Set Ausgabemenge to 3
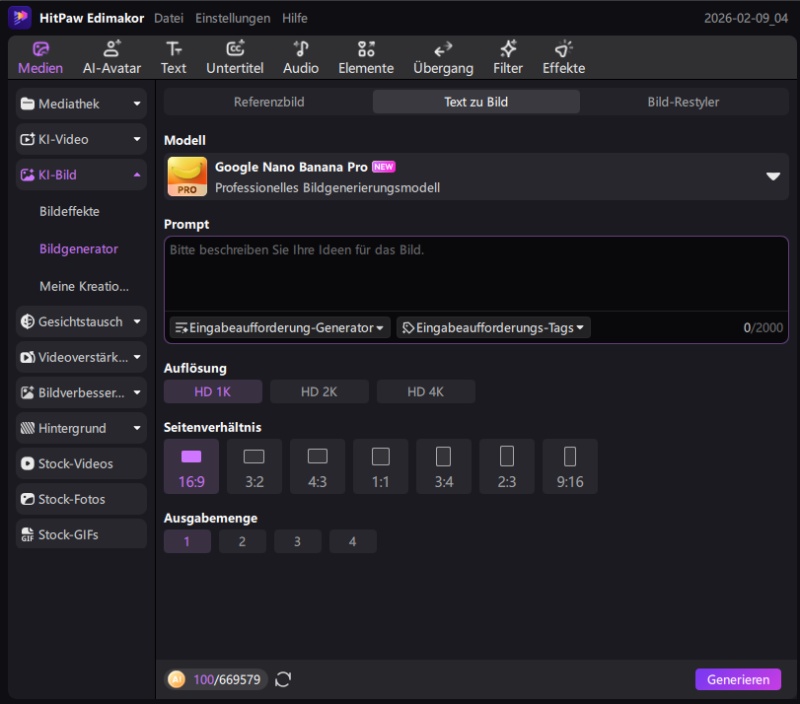 (297, 542)
